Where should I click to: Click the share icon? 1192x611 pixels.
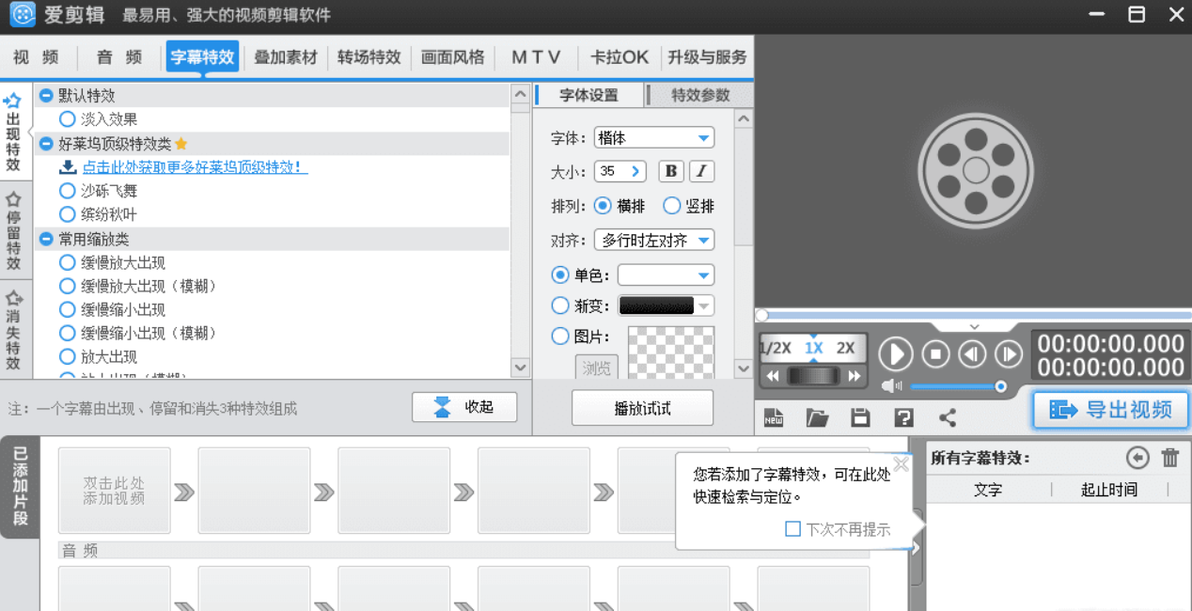[947, 418]
